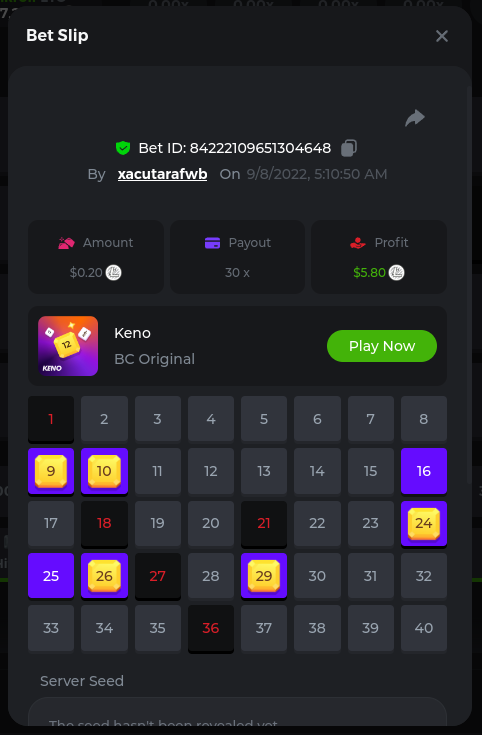The height and width of the screenshot is (735, 482).
Task: Select Keno tile number 9
Action: click(x=51, y=471)
